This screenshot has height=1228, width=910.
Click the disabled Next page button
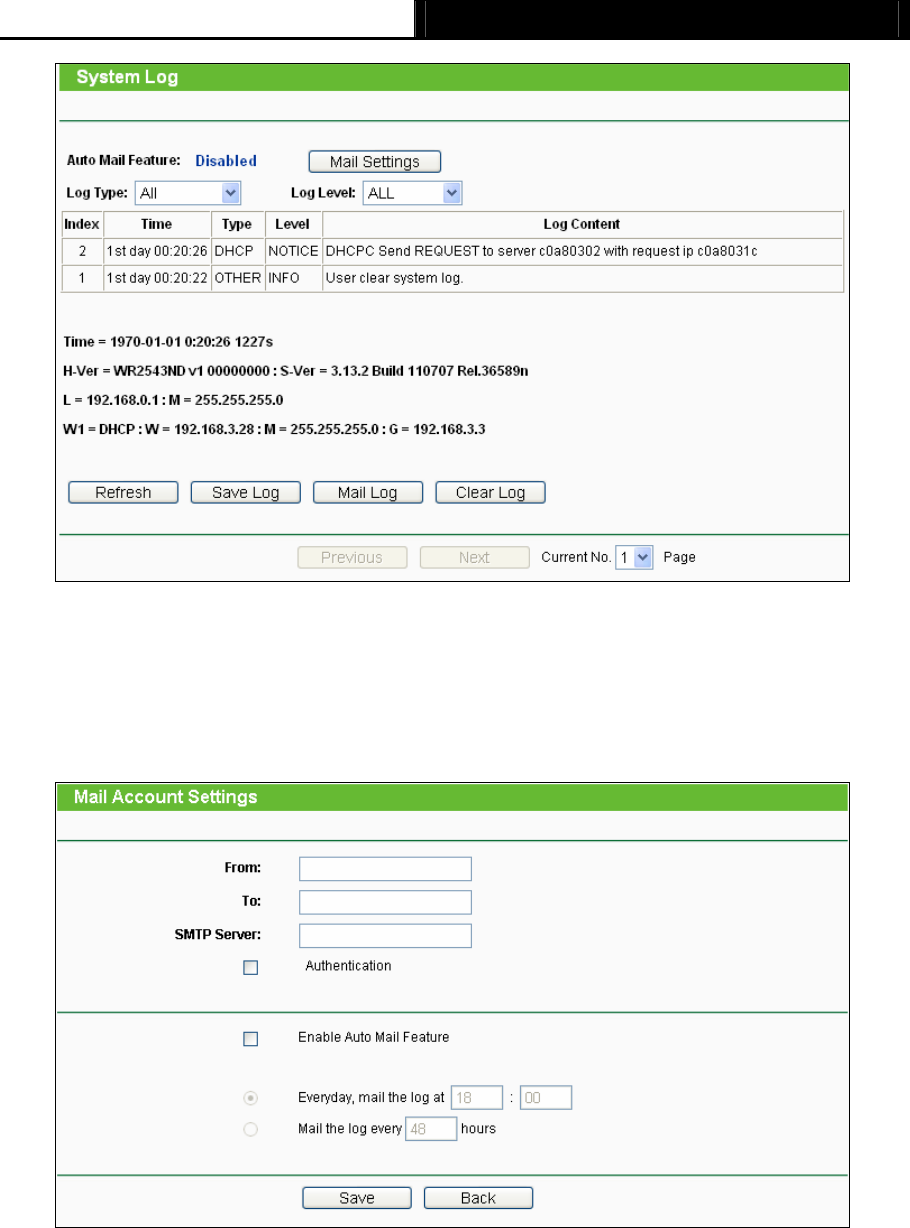coord(474,557)
